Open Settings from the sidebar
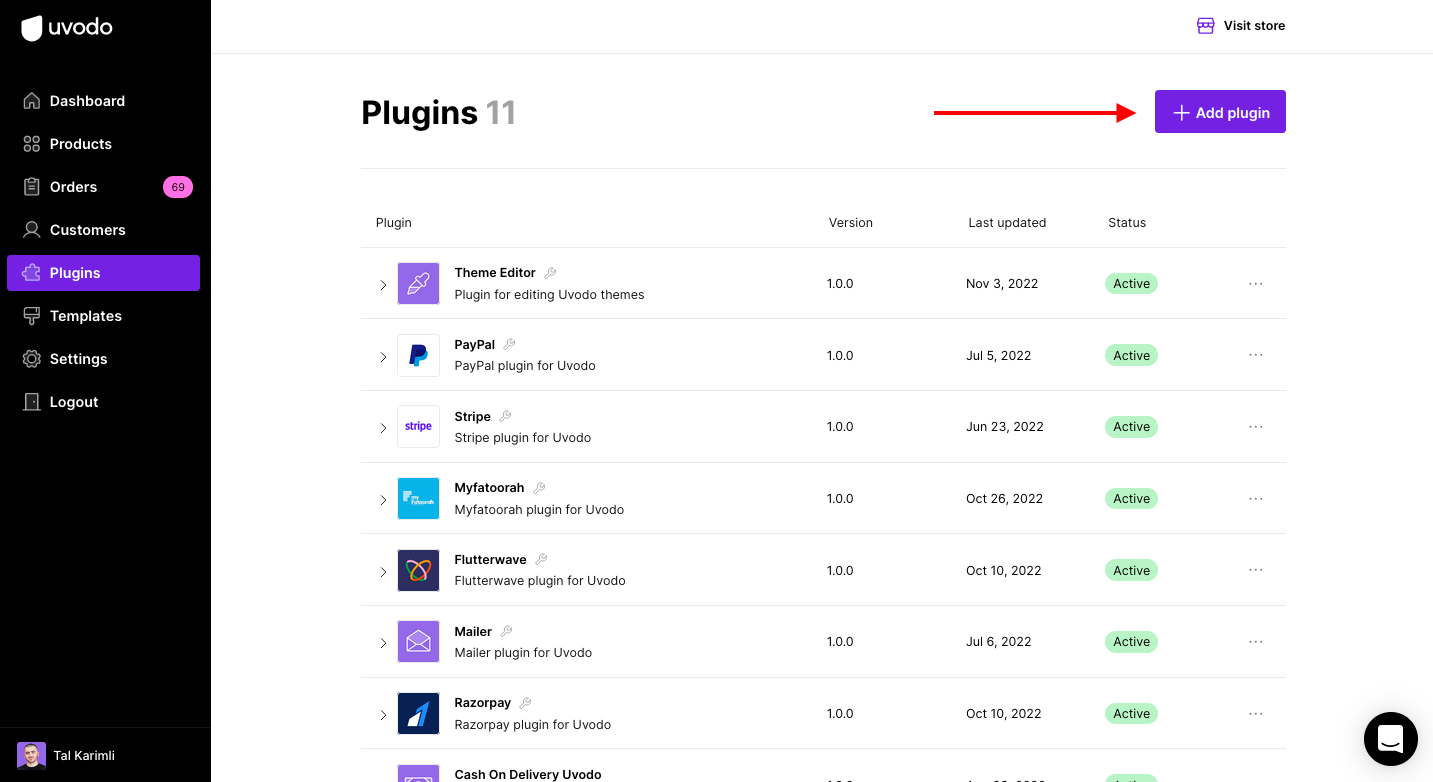The image size is (1433, 782). pyautogui.click(x=103, y=359)
